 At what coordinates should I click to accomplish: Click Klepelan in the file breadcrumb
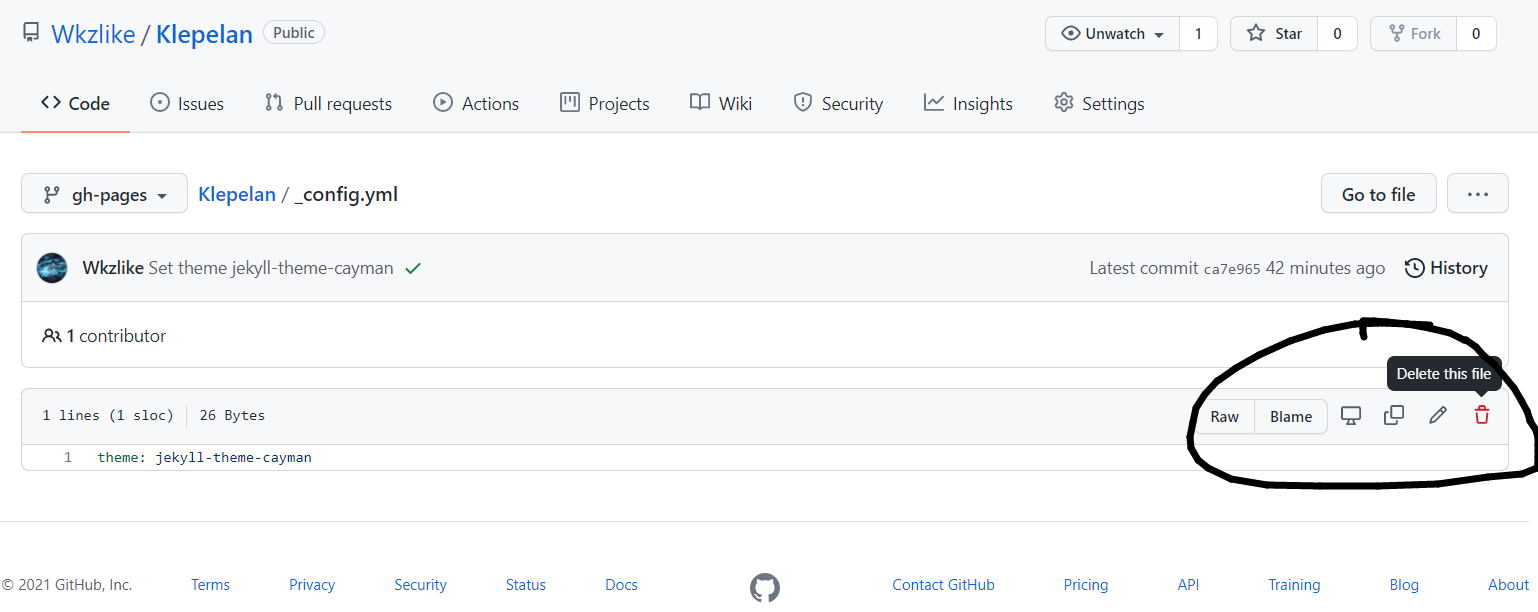(x=237, y=194)
